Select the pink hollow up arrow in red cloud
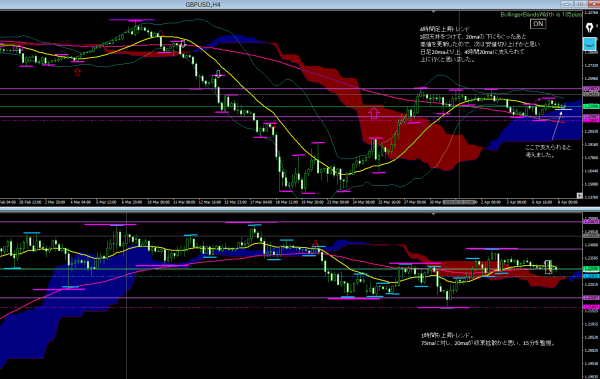Image resolution: width=600 pixels, height=379 pixels. pyautogui.click(x=374, y=113)
